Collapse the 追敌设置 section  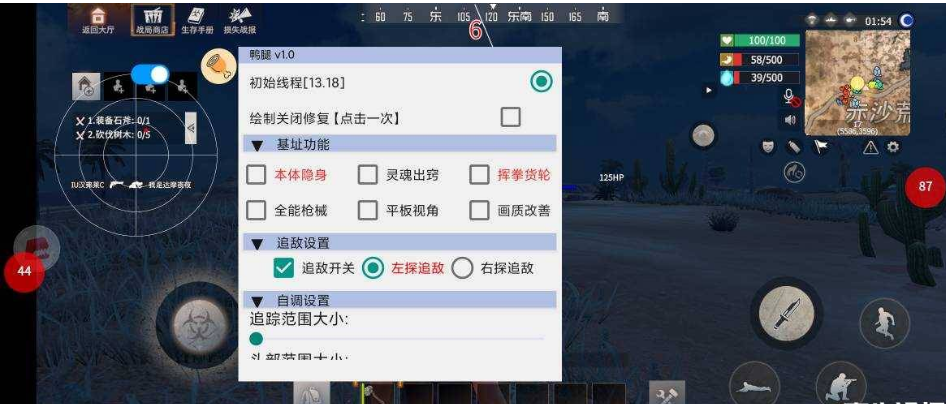tap(258, 244)
